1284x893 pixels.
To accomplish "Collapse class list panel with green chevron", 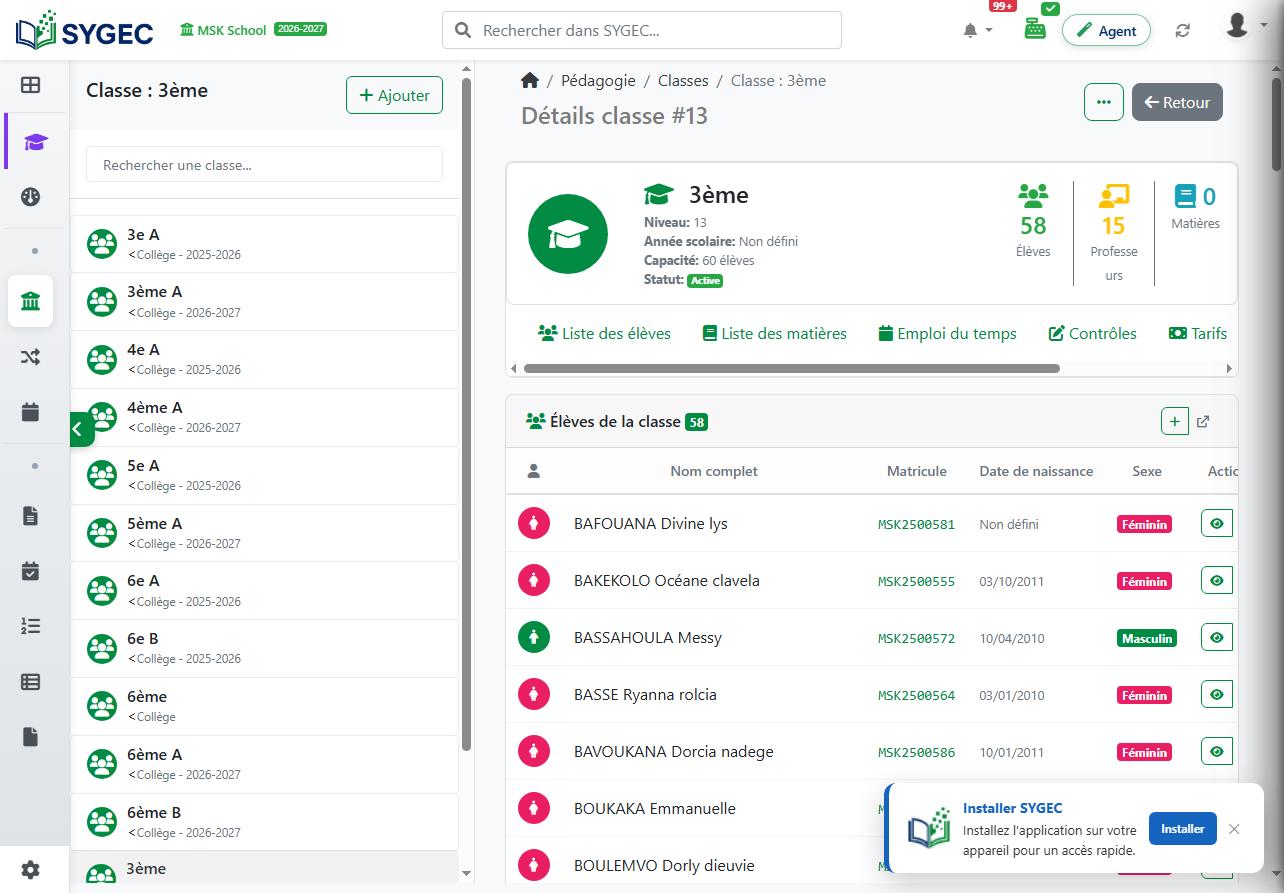I will point(81,429).
